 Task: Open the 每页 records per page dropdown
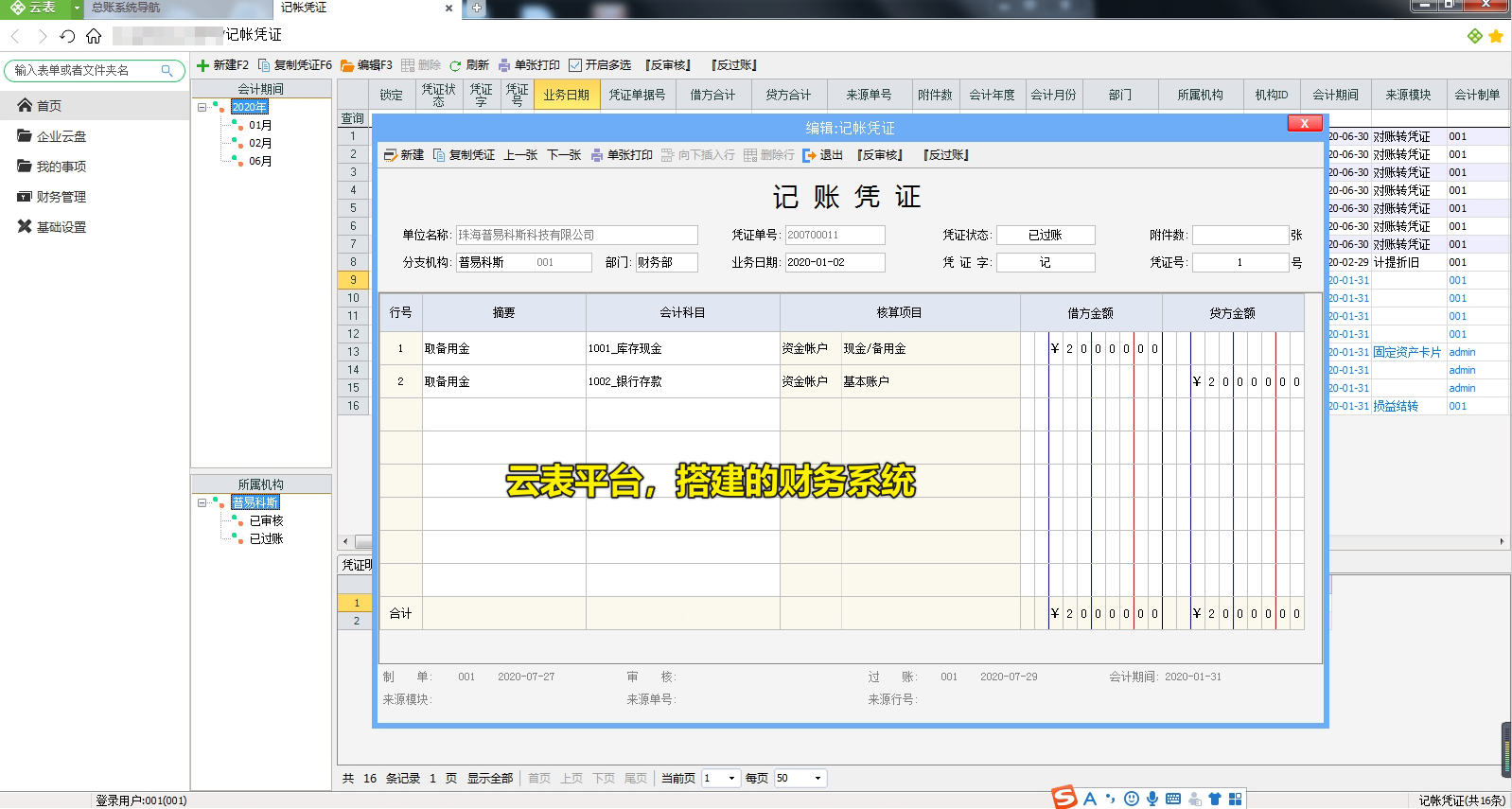point(818,778)
